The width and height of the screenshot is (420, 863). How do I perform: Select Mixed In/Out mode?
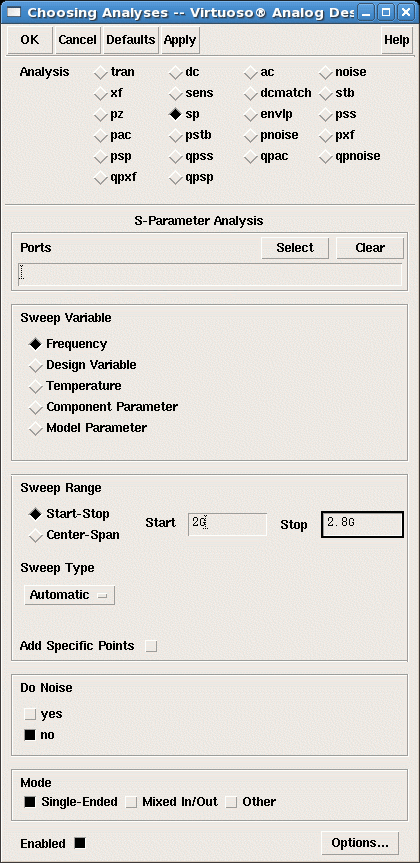[x=131, y=802]
